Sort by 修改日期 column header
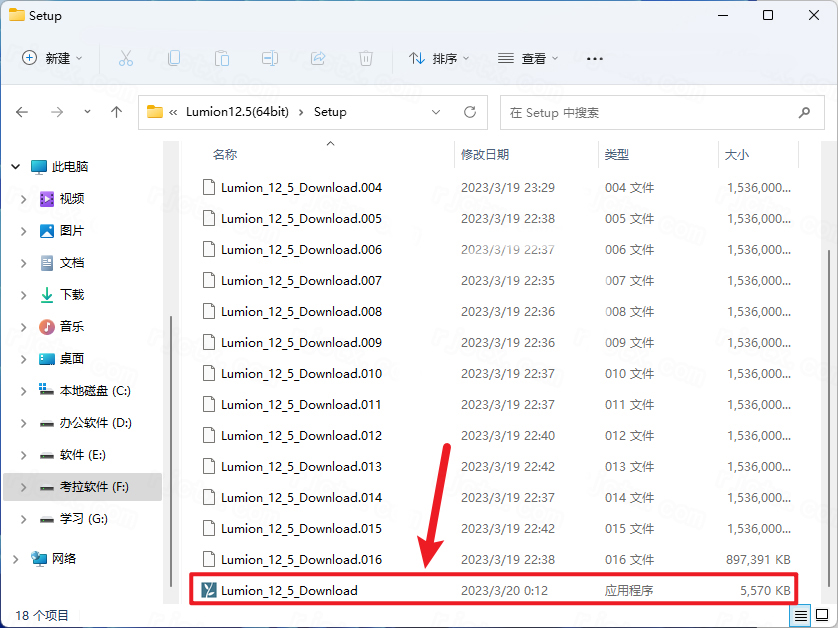This screenshot has height=628, width=838. (x=485, y=155)
